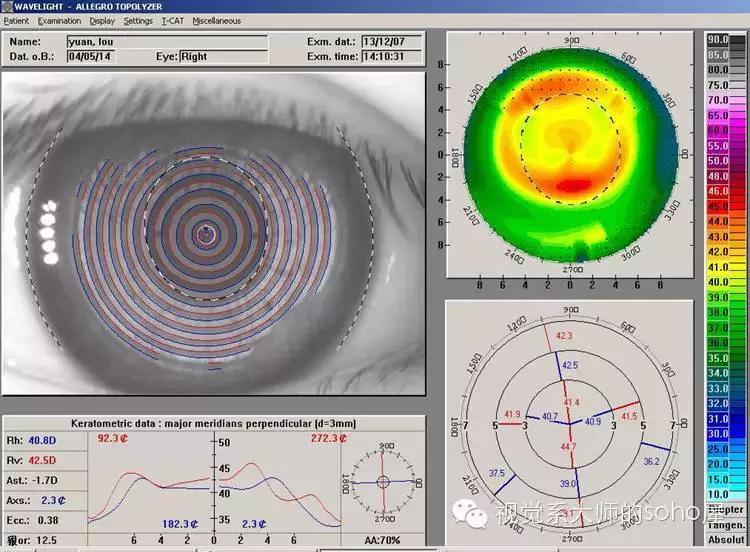The image size is (750, 552).
Task: Open the Settings menu
Action: (138, 20)
